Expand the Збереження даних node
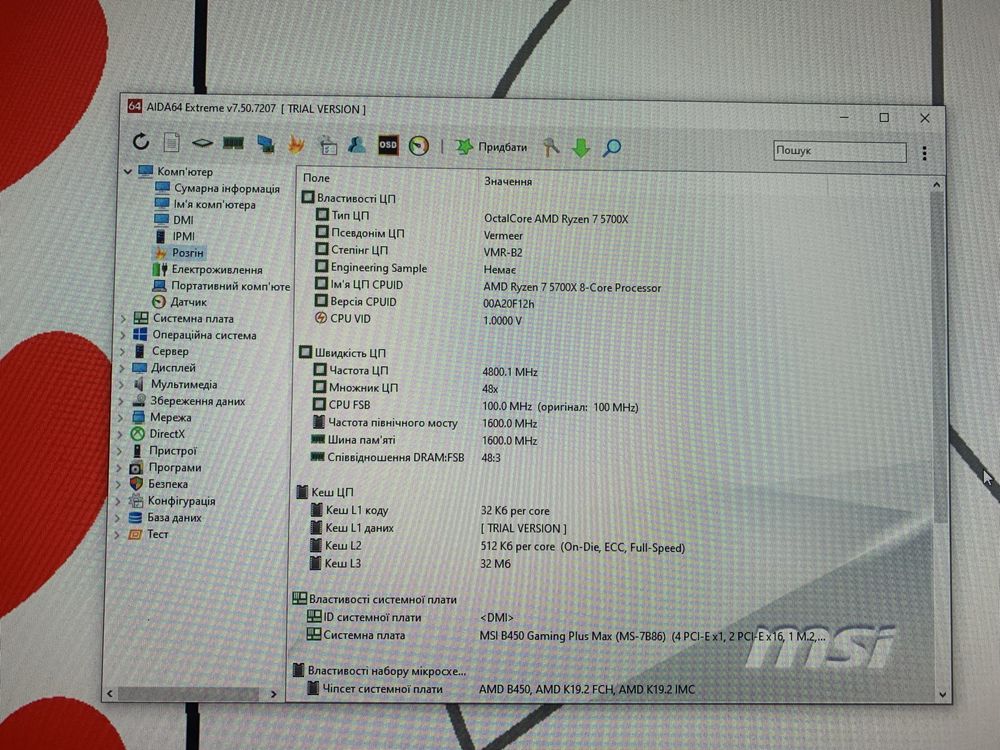 (x=121, y=401)
